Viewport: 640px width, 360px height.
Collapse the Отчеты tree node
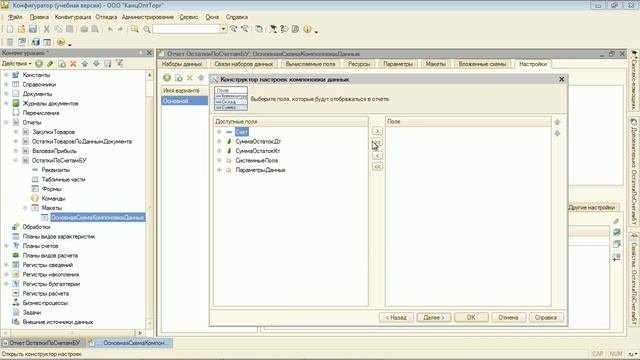7,122
